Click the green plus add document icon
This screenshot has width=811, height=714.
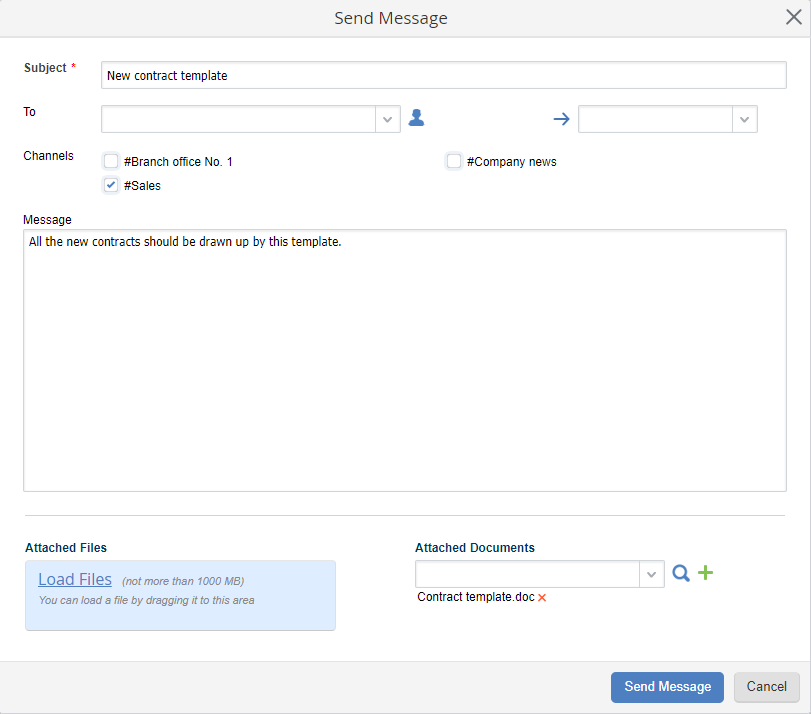click(x=705, y=573)
